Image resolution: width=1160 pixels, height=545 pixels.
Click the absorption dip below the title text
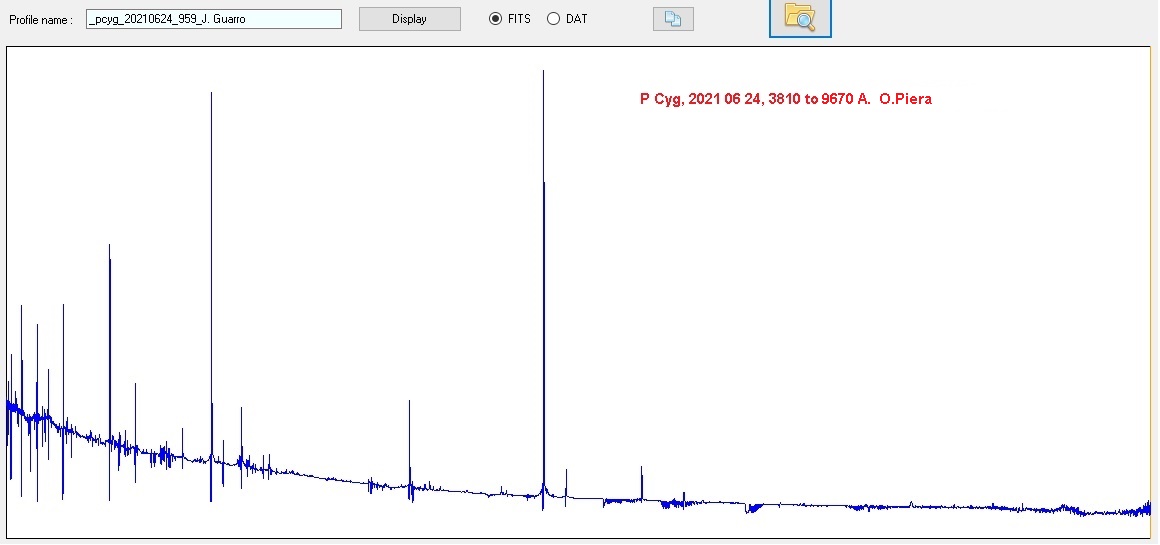tap(752, 508)
